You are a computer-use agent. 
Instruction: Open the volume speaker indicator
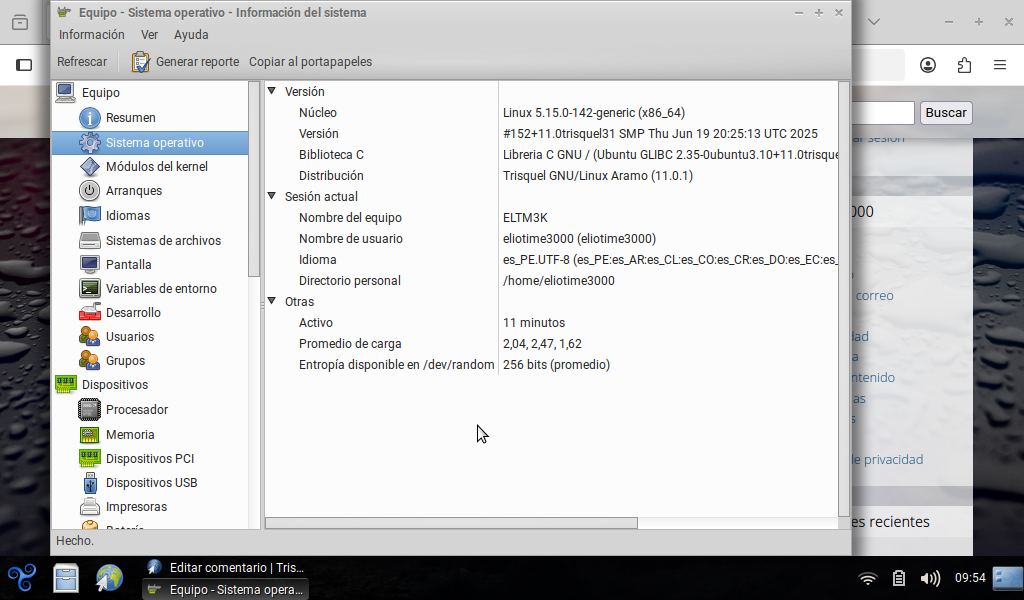930,578
